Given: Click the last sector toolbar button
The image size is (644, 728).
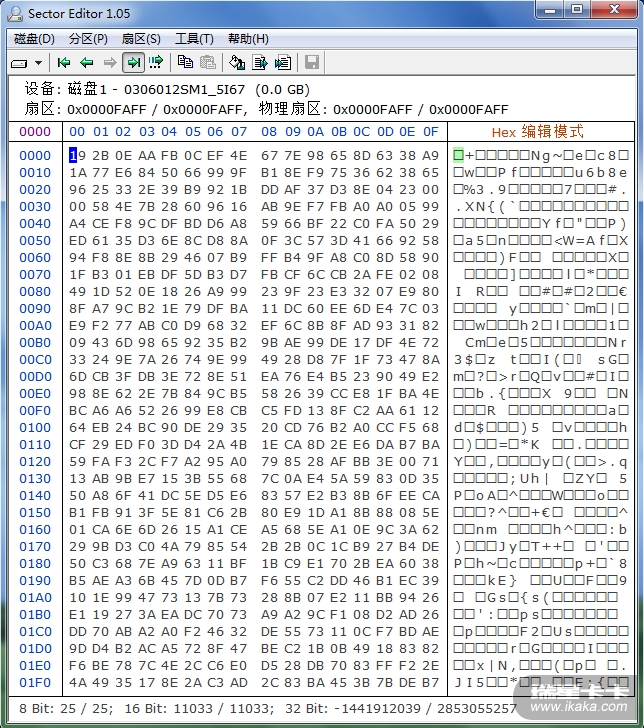Looking at the screenshot, I should point(133,62).
